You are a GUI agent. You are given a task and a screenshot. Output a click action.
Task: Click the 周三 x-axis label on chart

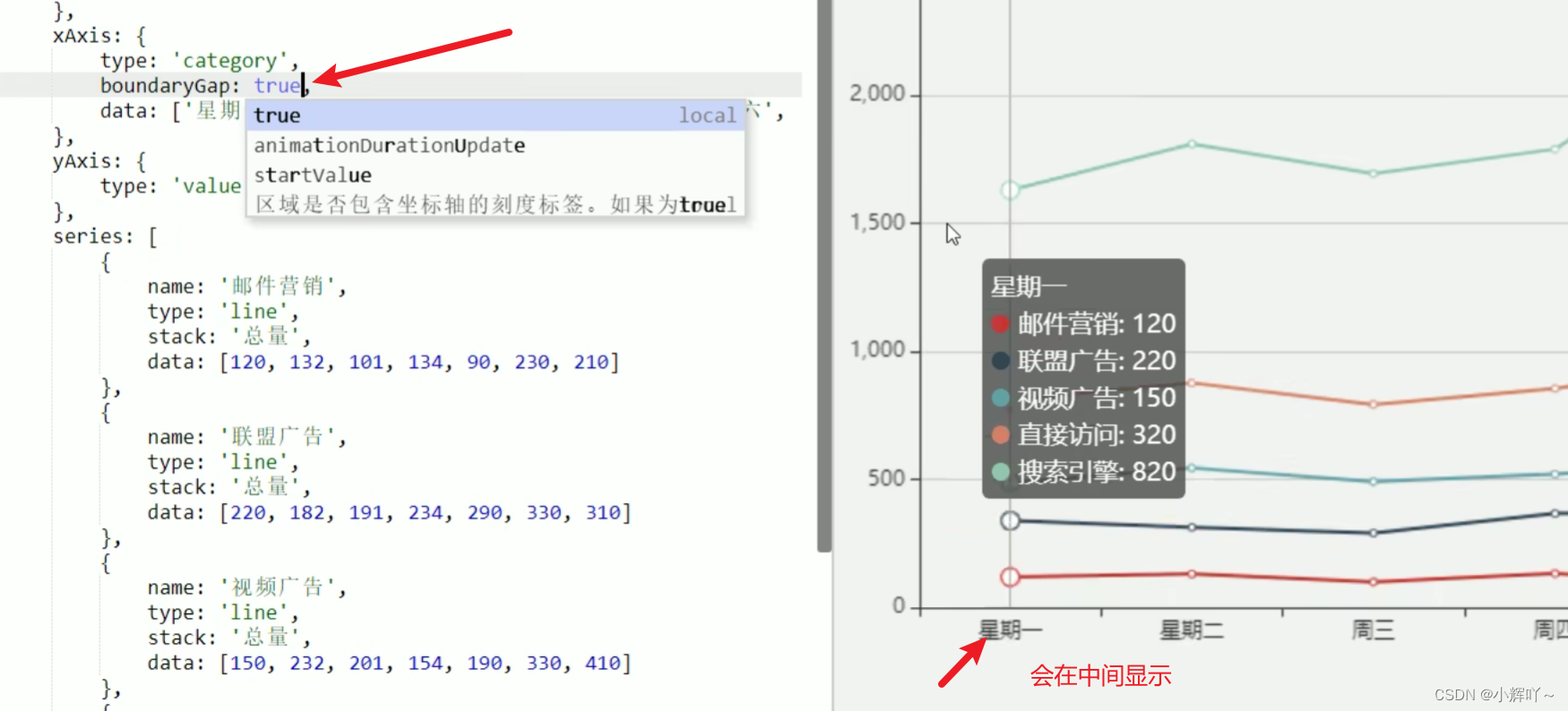(1373, 630)
